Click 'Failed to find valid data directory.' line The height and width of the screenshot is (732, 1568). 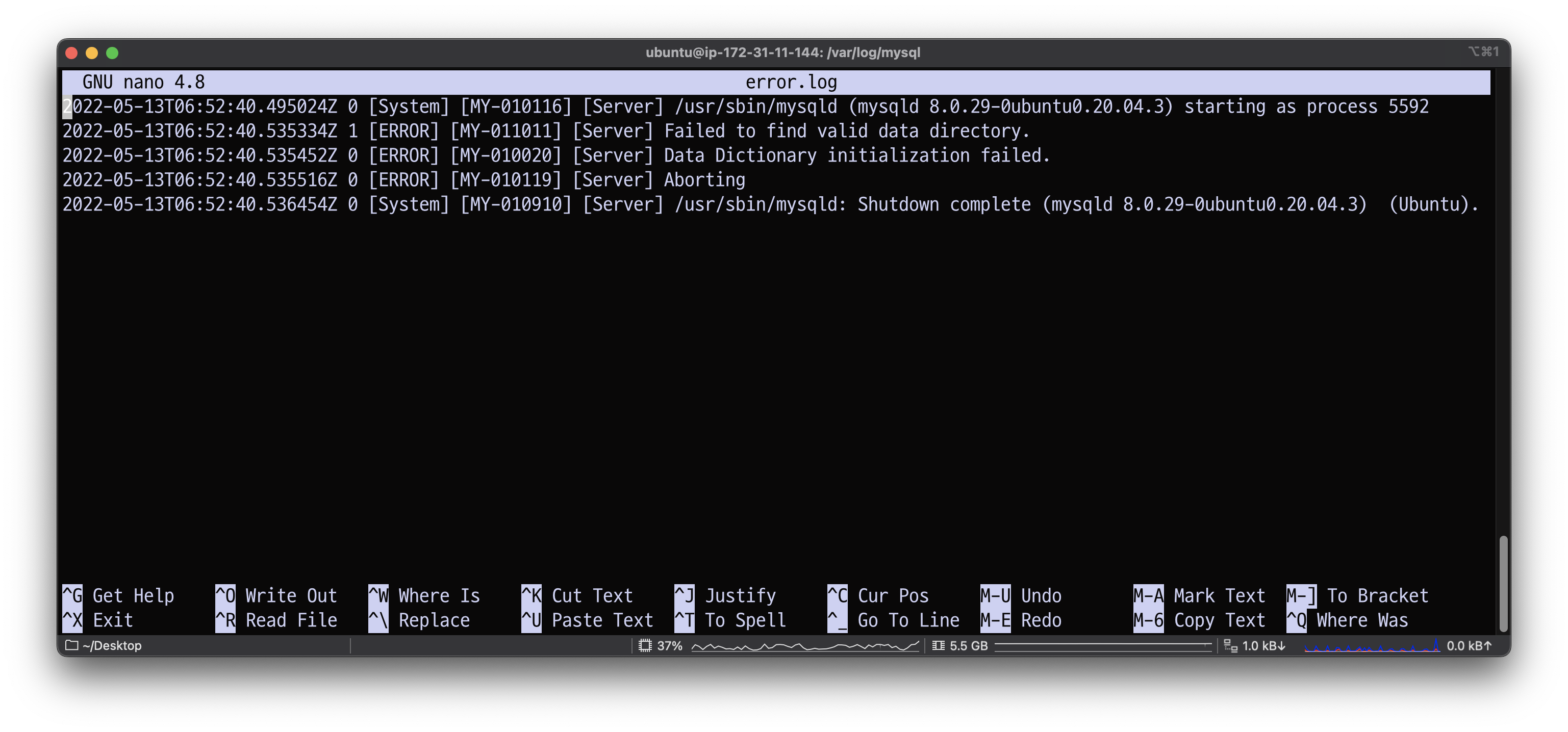point(546,131)
